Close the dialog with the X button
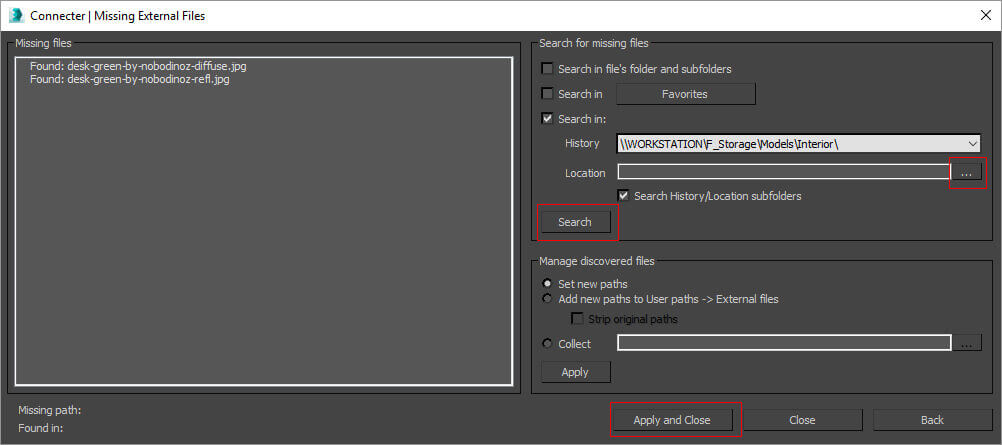Screen dimensions: 1002x445 point(986,16)
